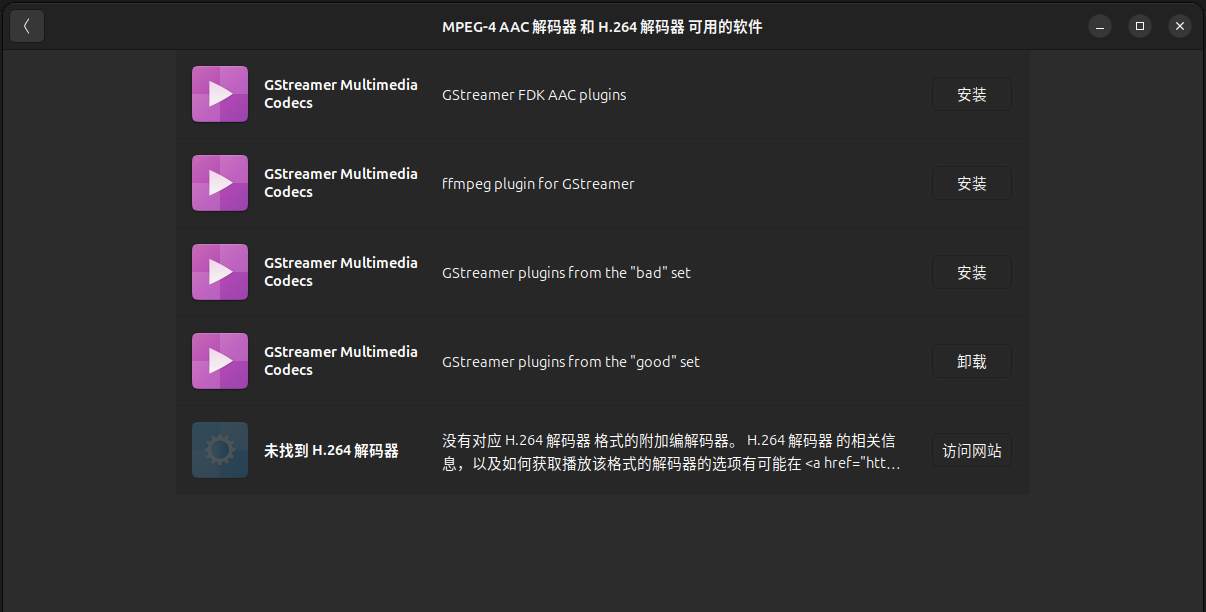This screenshot has height=612, width=1206.
Task: Click the window title MPEG-4 AAC 解码器 和 H.264 解码器 可用的软件
Action: pyautogui.click(x=602, y=27)
